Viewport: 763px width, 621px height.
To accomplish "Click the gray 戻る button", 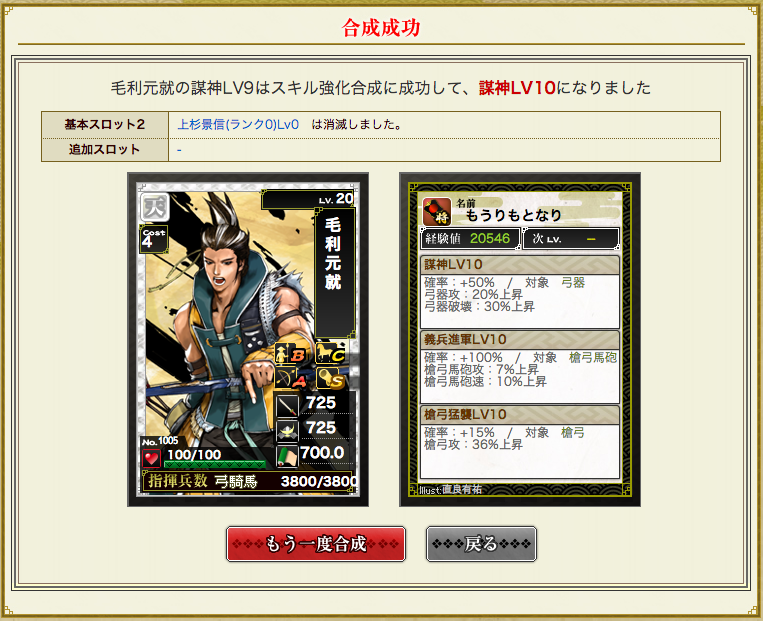I will [x=481, y=544].
